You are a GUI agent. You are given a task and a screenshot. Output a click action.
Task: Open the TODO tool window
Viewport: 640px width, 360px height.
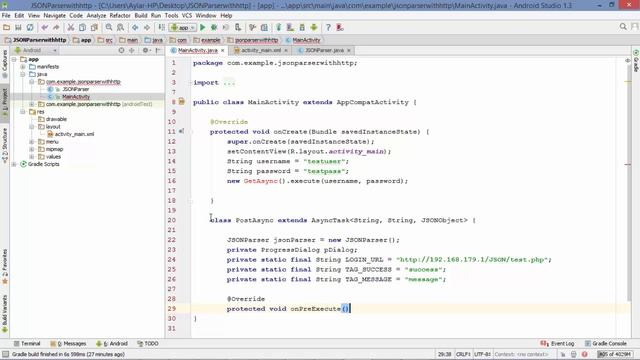tap(148, 344)
